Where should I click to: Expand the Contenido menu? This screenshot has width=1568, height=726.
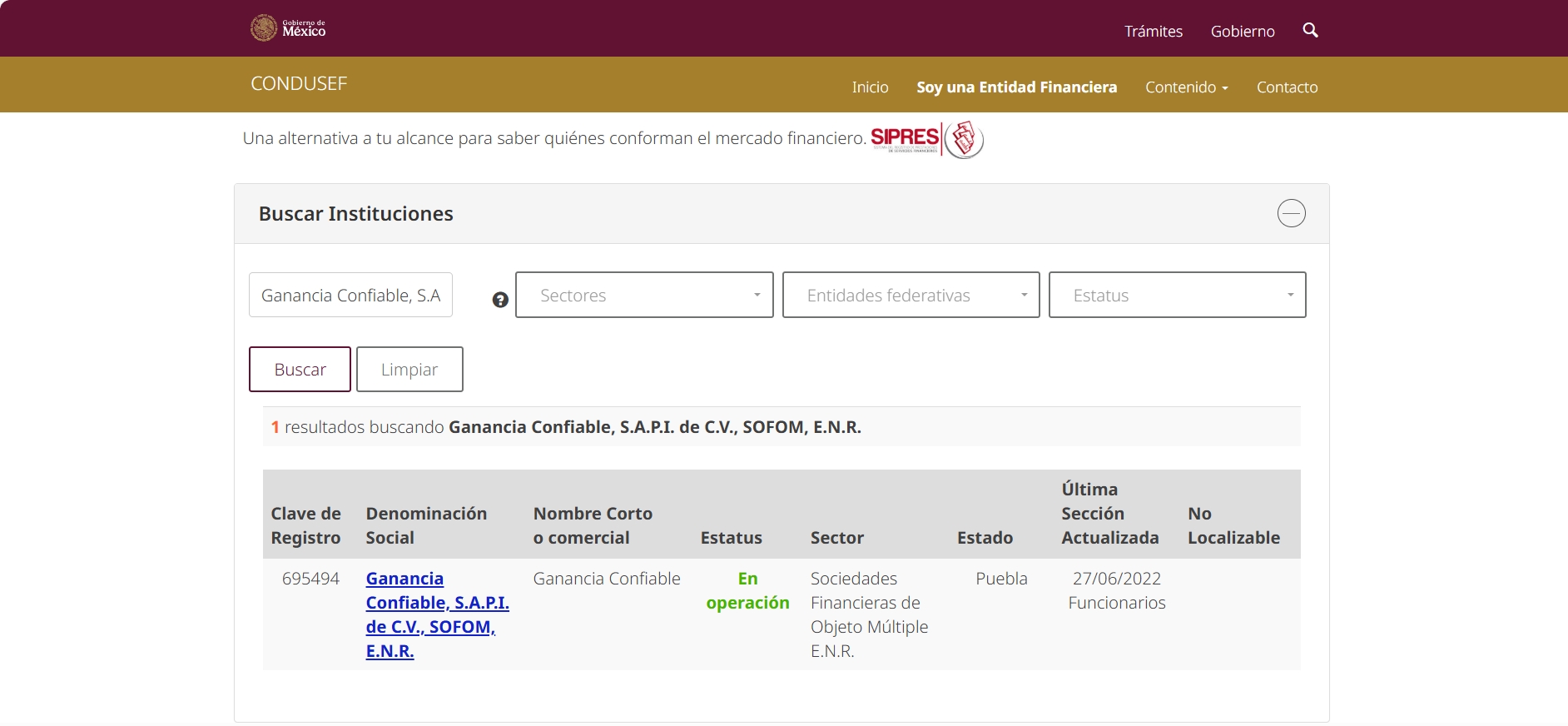[1187, 87]
